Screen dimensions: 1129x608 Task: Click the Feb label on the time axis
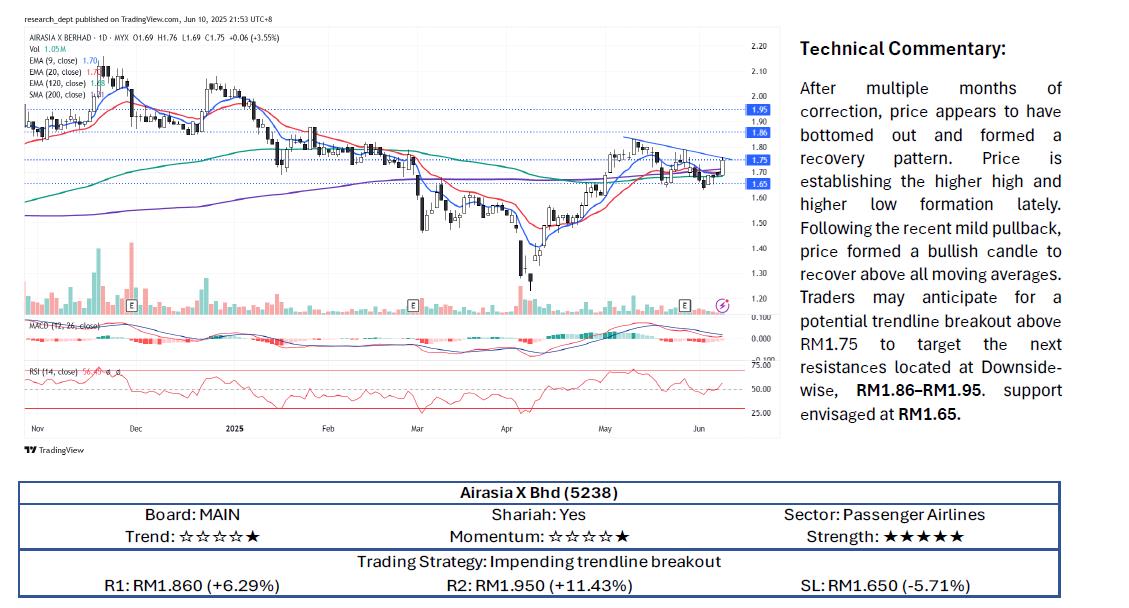pyautogui.click(x=328, y=429)
